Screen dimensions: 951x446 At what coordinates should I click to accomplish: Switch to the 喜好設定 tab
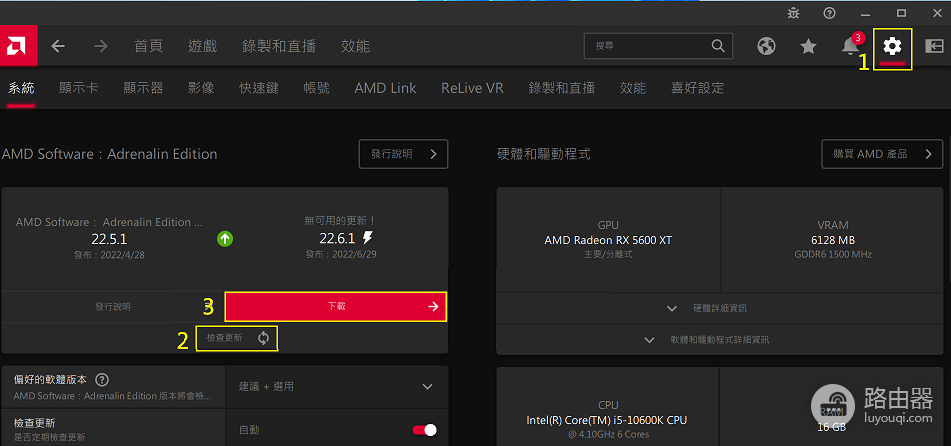tap(697, 88)
